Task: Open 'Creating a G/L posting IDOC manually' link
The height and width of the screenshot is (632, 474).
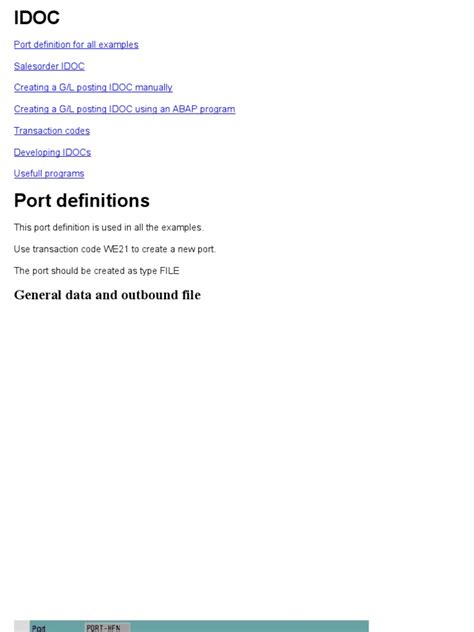Action: pos(93,87)
